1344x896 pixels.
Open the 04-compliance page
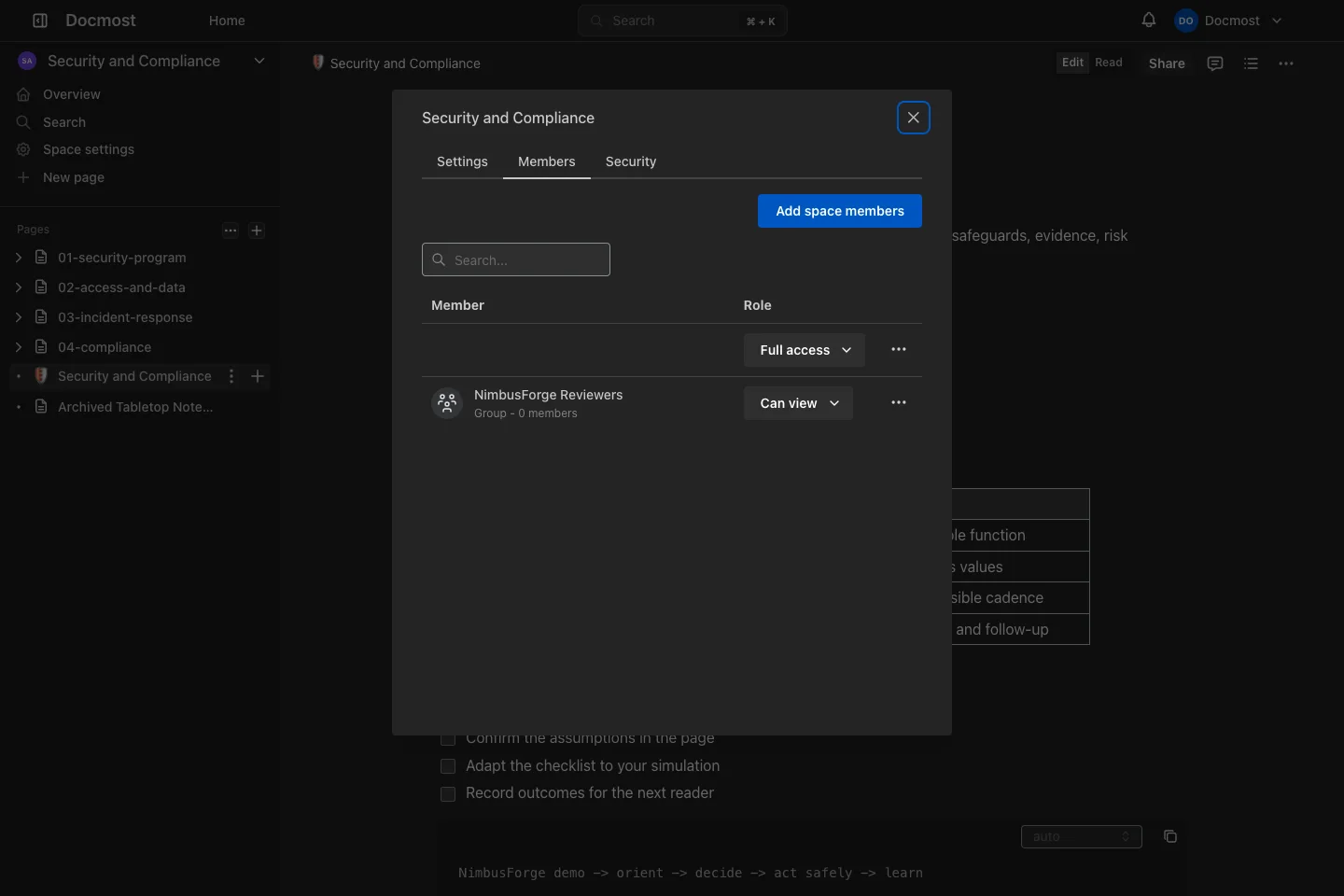(x=105, y=347)
